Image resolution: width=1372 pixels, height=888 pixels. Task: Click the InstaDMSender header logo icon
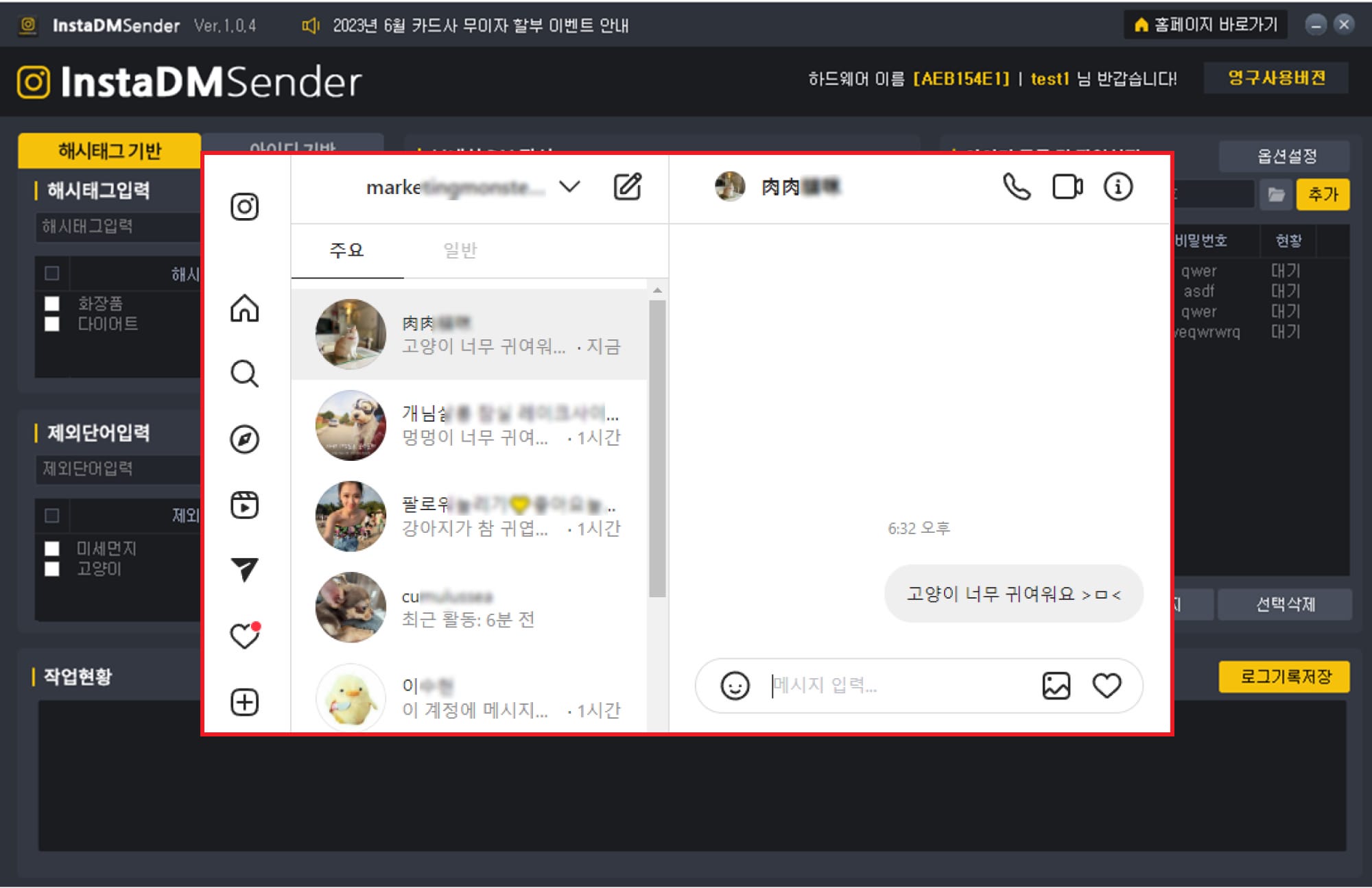[34, 82]
